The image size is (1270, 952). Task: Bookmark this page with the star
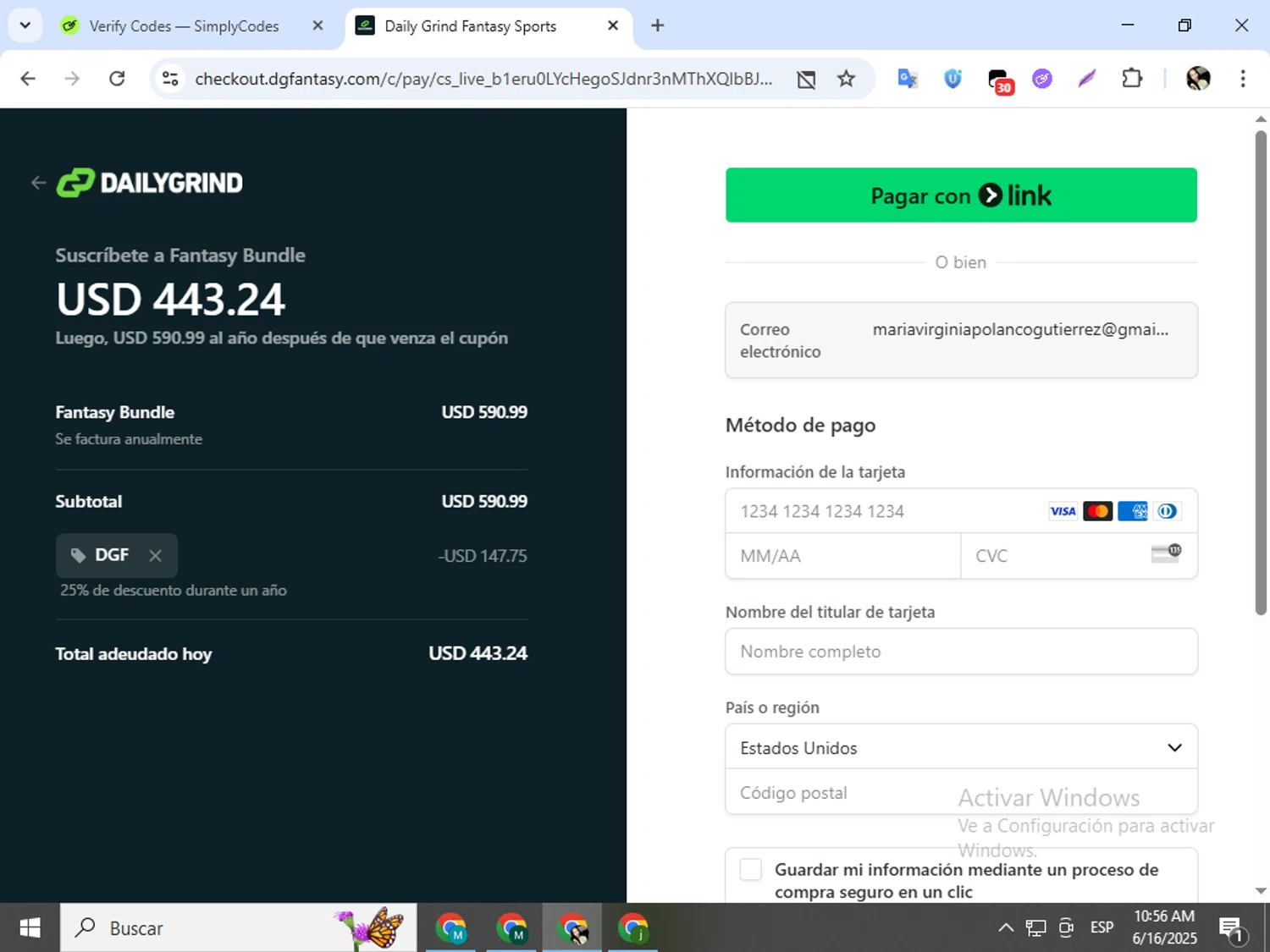pos(846,79)
